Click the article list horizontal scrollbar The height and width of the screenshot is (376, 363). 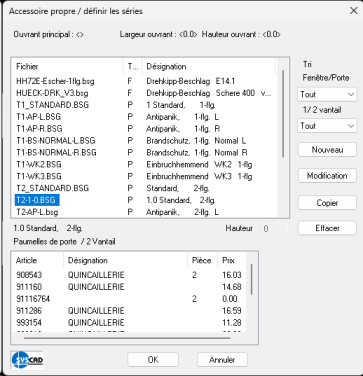coord(127,338)
